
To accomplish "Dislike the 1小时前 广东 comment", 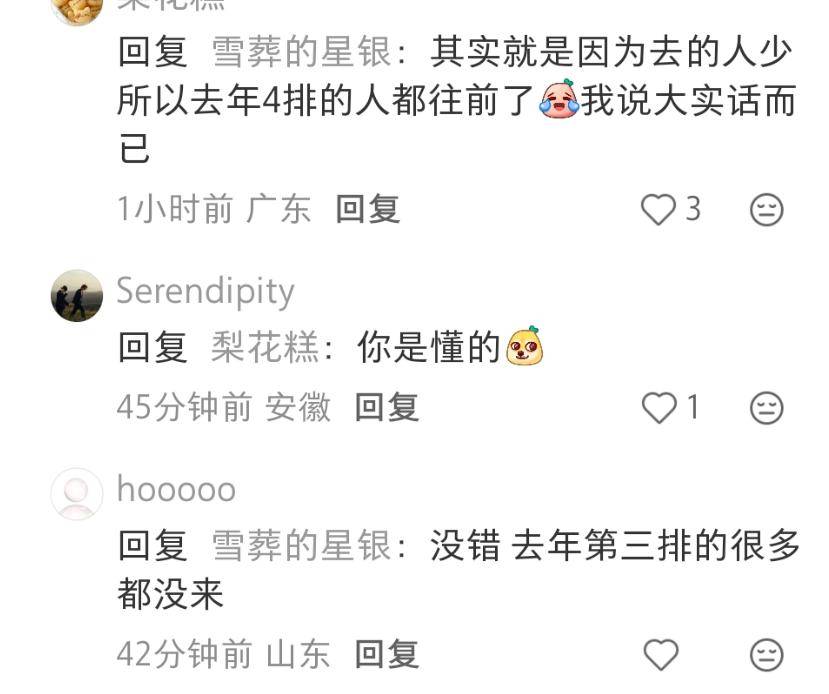I will (766, 210).
